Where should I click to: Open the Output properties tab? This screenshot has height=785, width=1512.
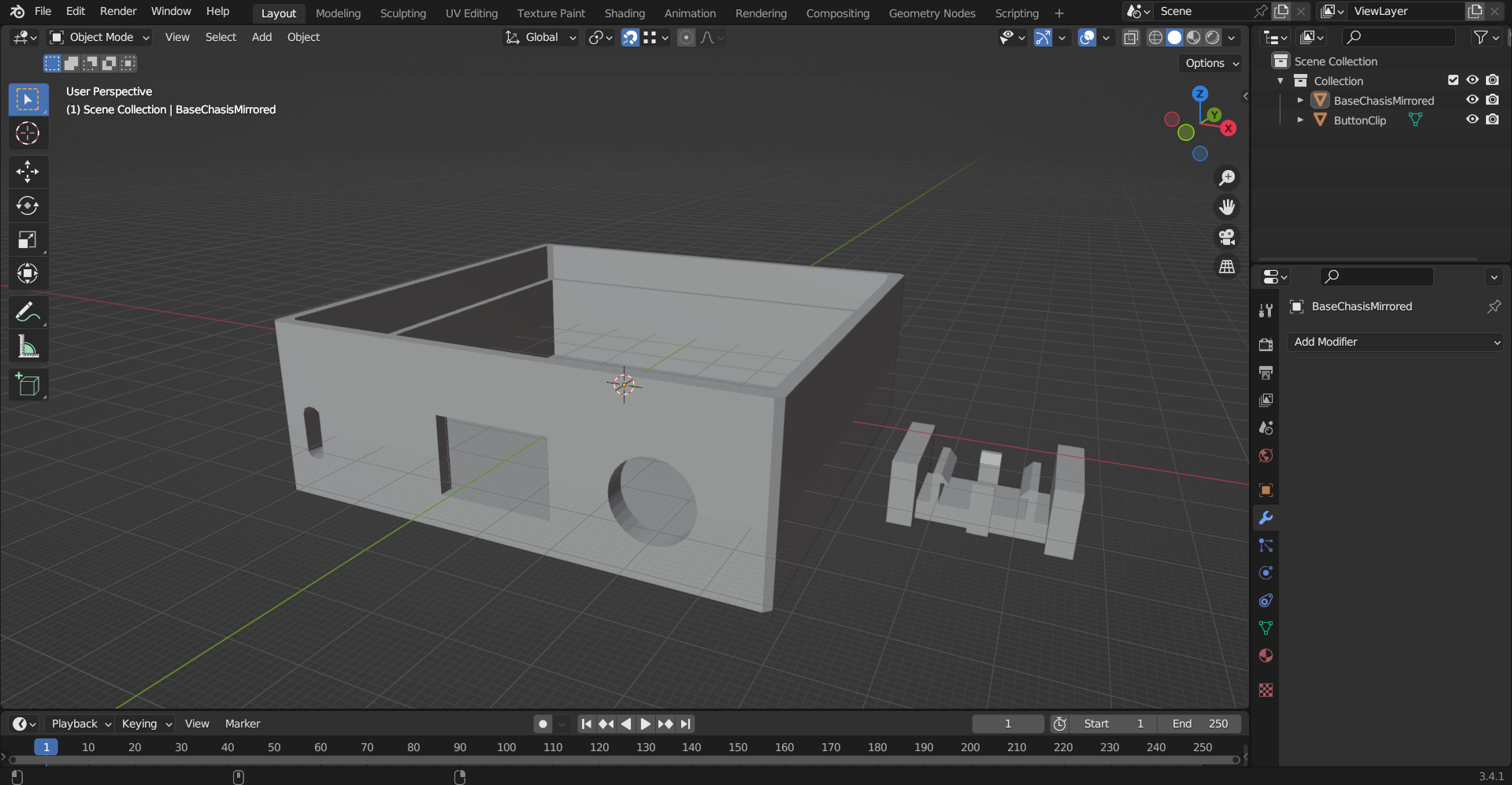[1266, 372]
